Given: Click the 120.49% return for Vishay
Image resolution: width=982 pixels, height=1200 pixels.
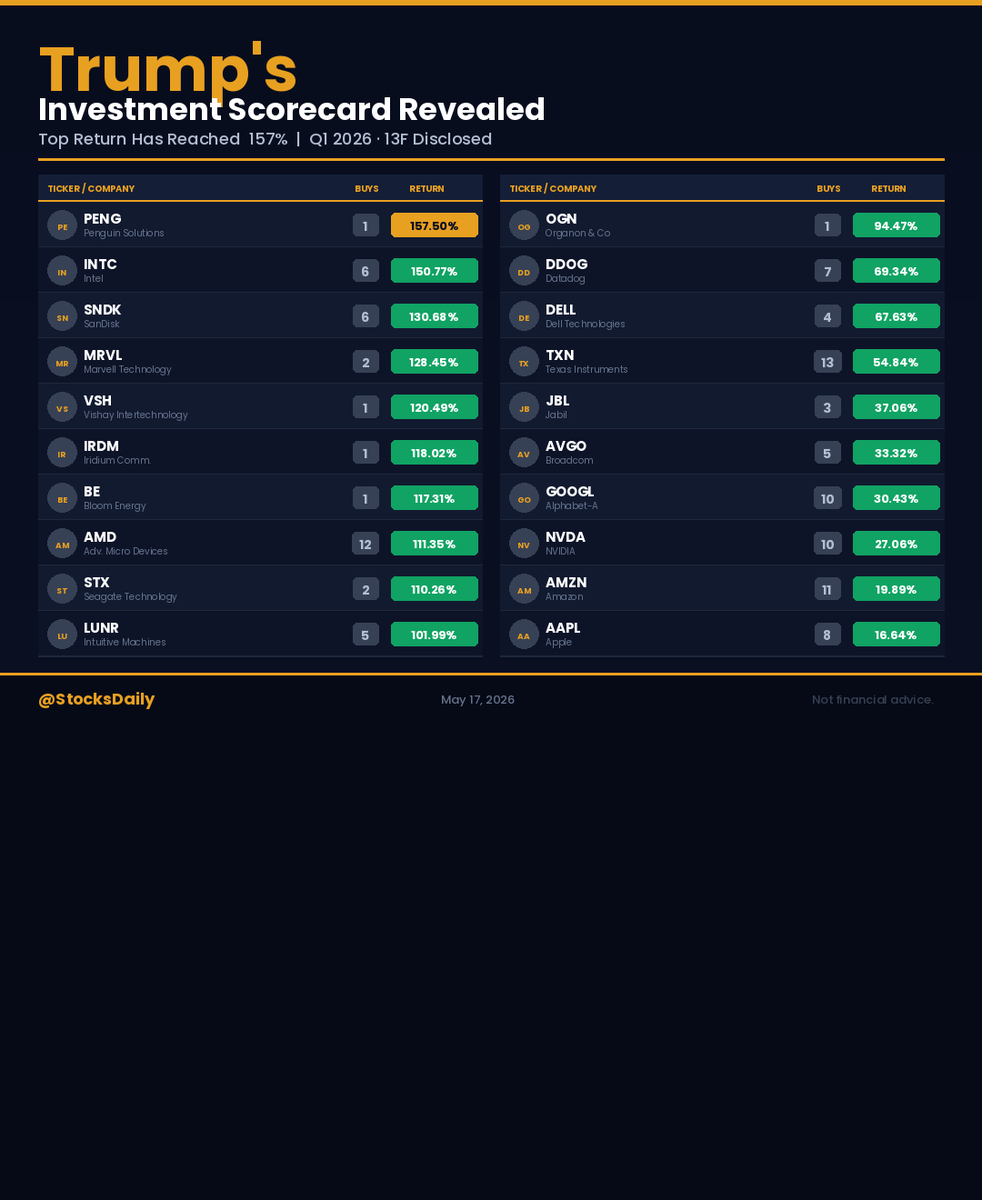Looking at the screenshot, I should click(434, 407).
